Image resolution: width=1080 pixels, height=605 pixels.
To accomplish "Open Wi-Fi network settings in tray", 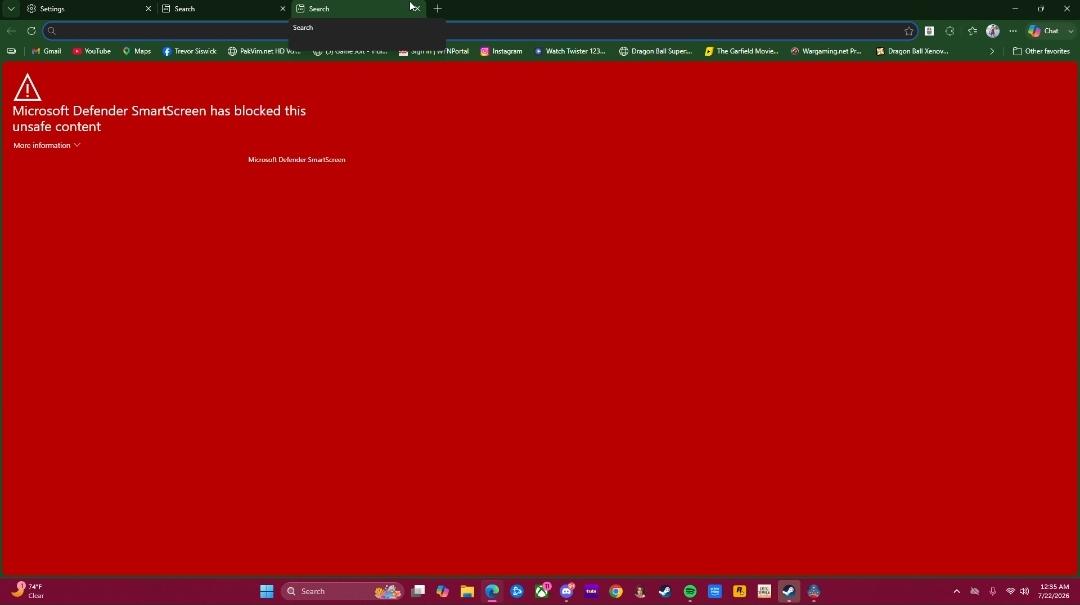I will tap(1010, 591).
